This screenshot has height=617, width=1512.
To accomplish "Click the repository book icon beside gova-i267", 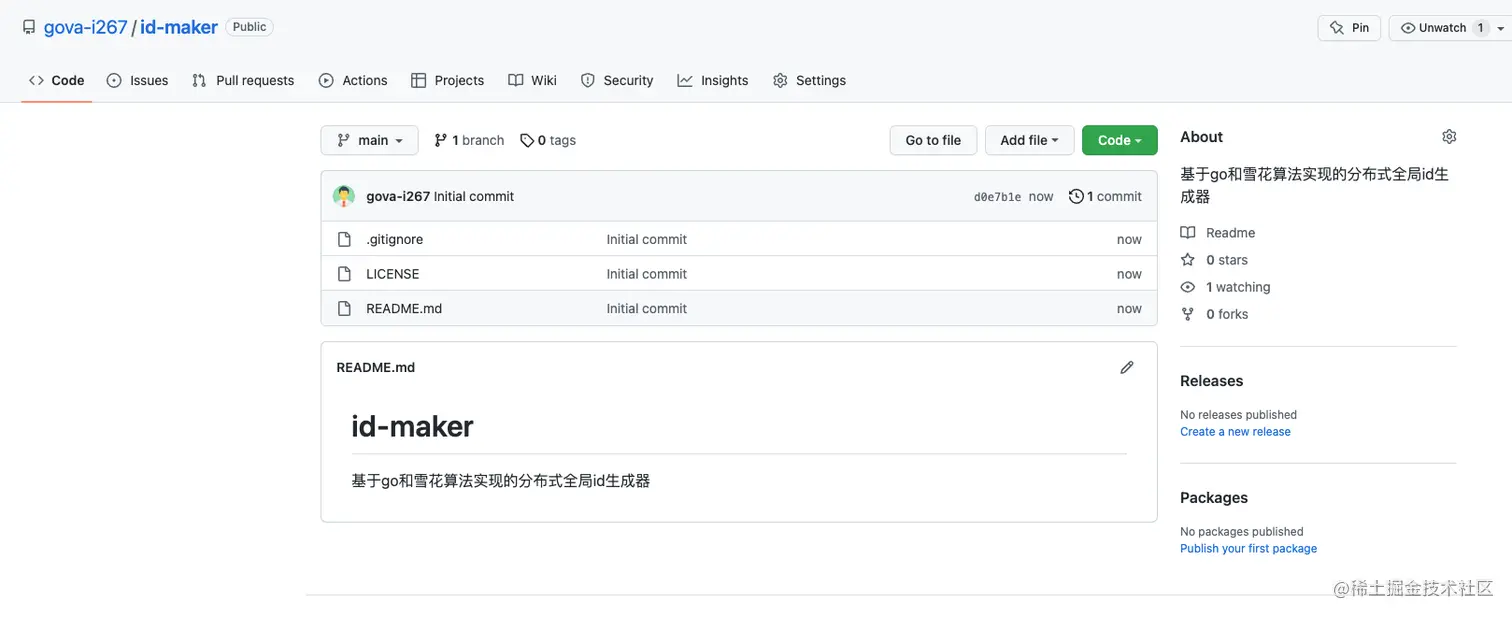I will click(x=29, y=27).
